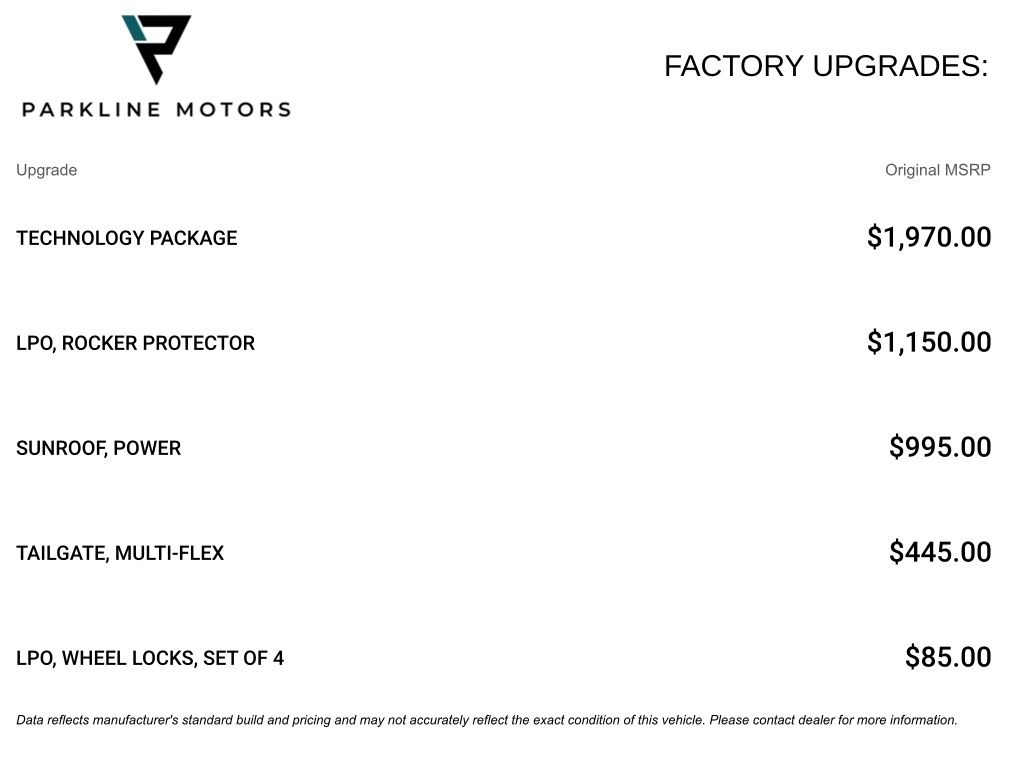Select the LPO, ROCKER PROTECTOR upgrade
The image size is (1024, 768).
[x=135, y=343]
